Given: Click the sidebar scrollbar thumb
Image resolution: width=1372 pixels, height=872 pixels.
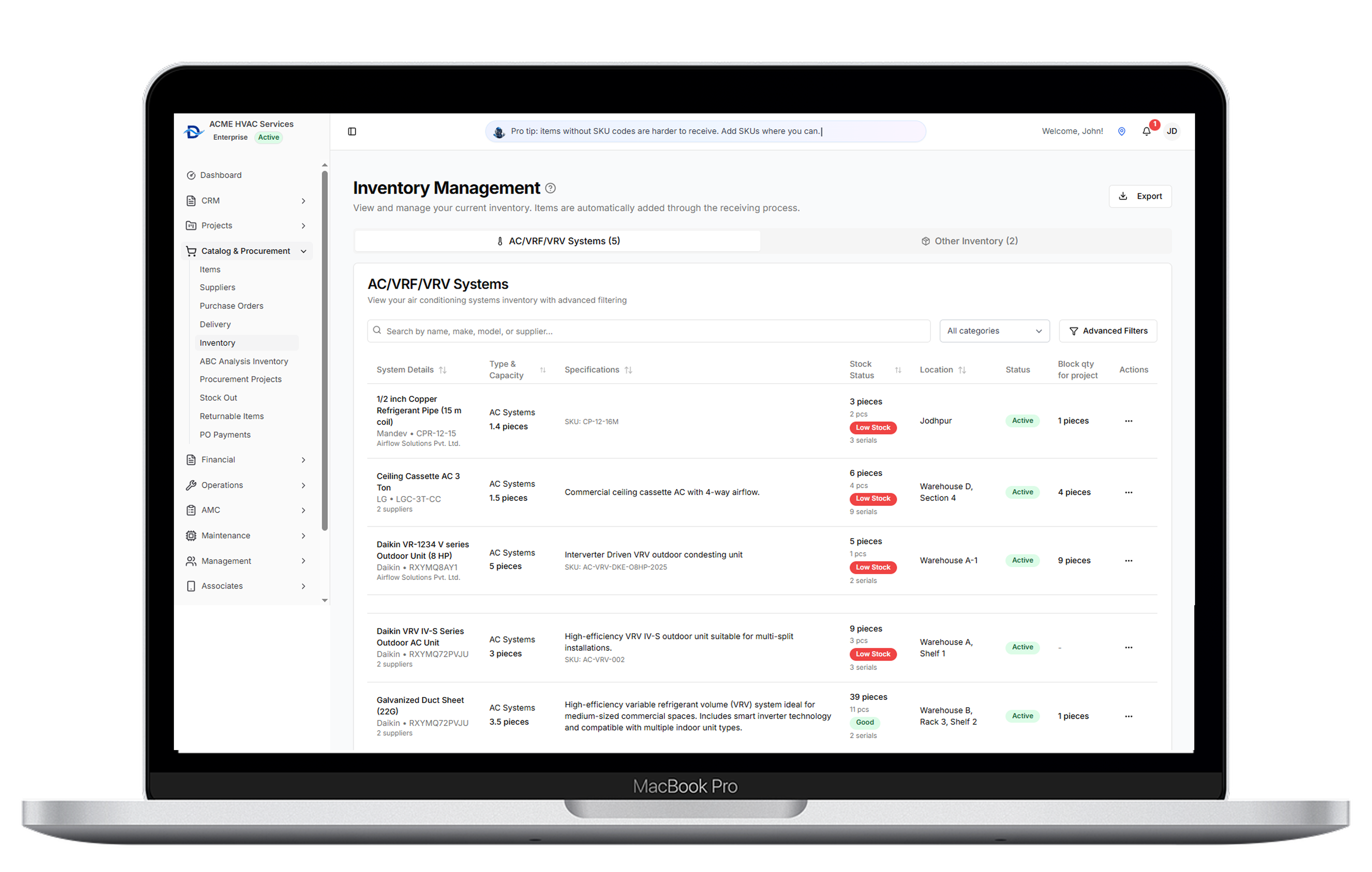Looking at the screenshot, I should [x=325, y=350].
